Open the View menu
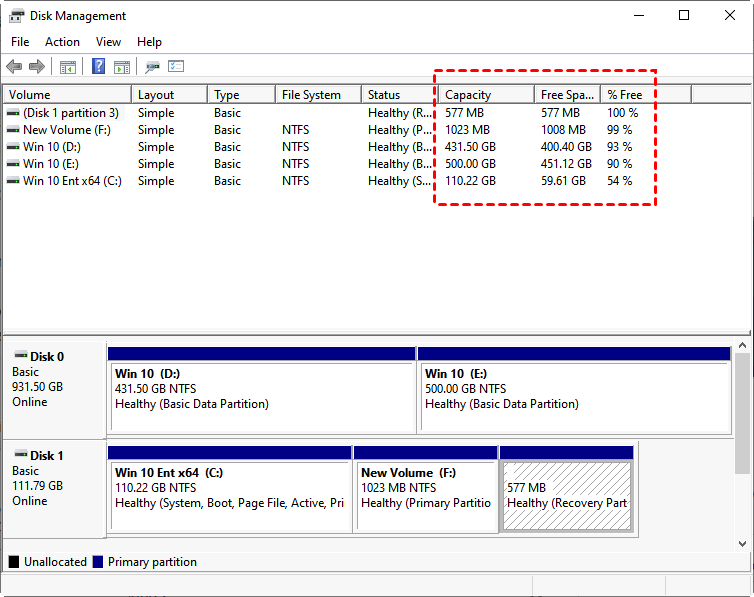Screen dimensions: 754x597 108,42
